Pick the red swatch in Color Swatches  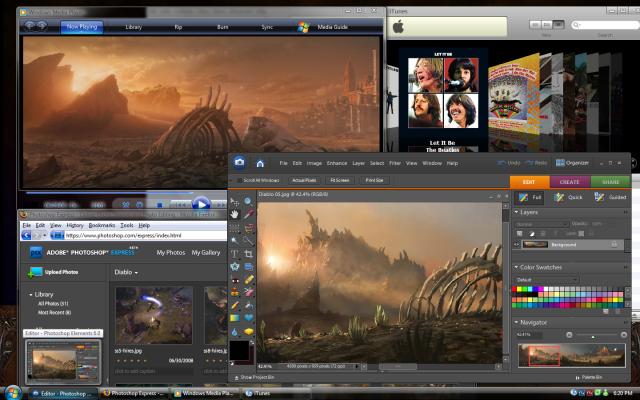[x=514, y=289]
